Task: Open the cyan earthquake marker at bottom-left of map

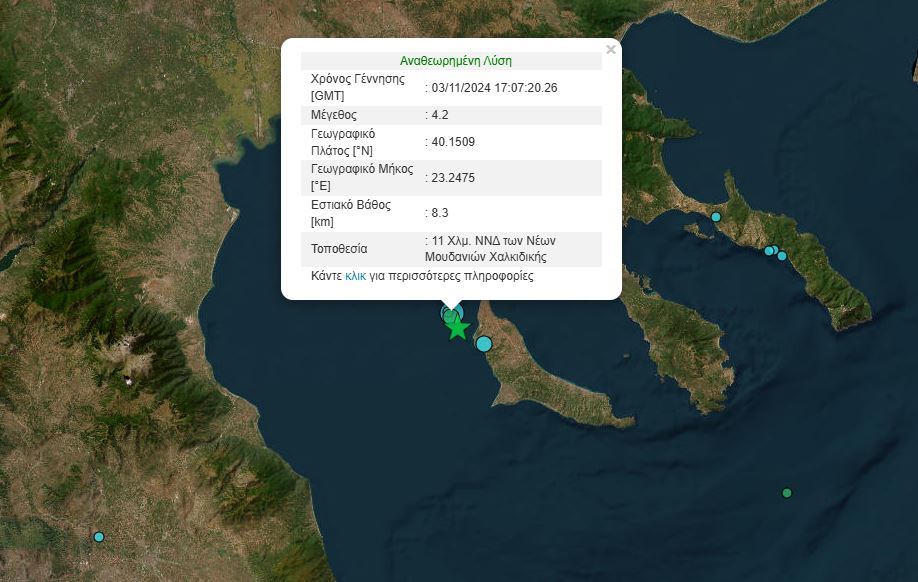Action: point(99,537)
